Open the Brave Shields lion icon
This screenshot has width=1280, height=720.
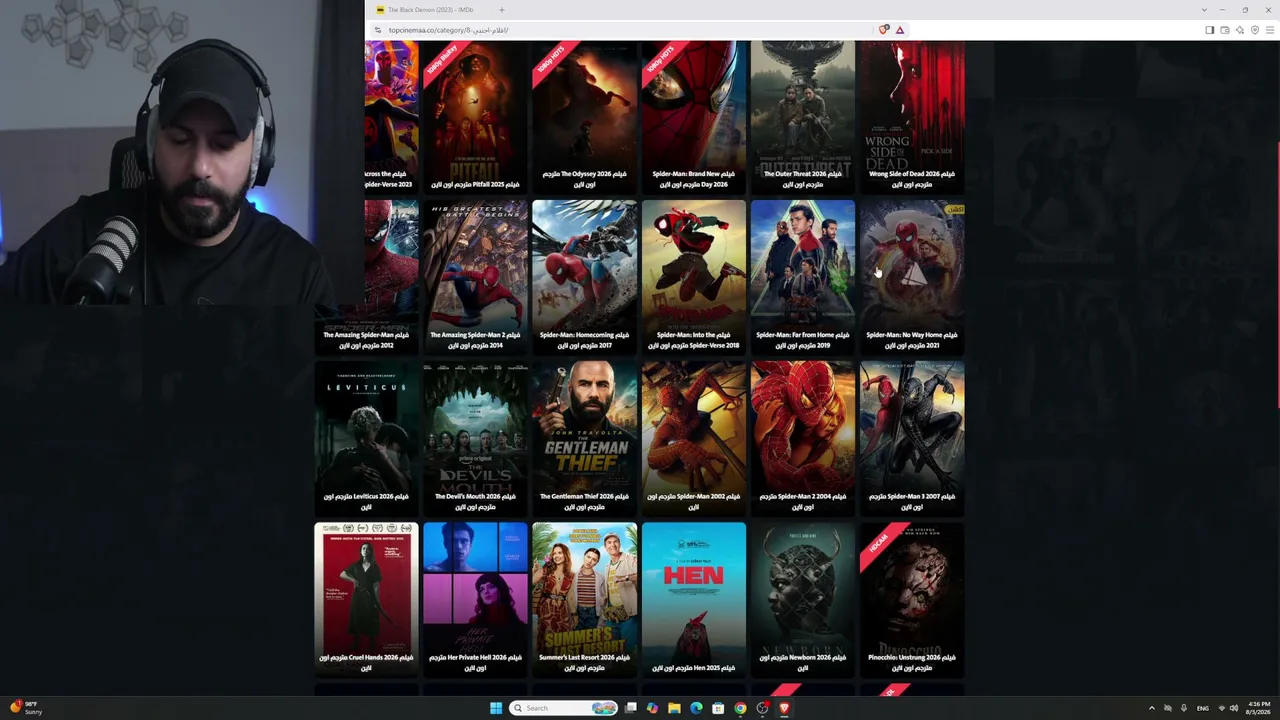coord(883,30)
